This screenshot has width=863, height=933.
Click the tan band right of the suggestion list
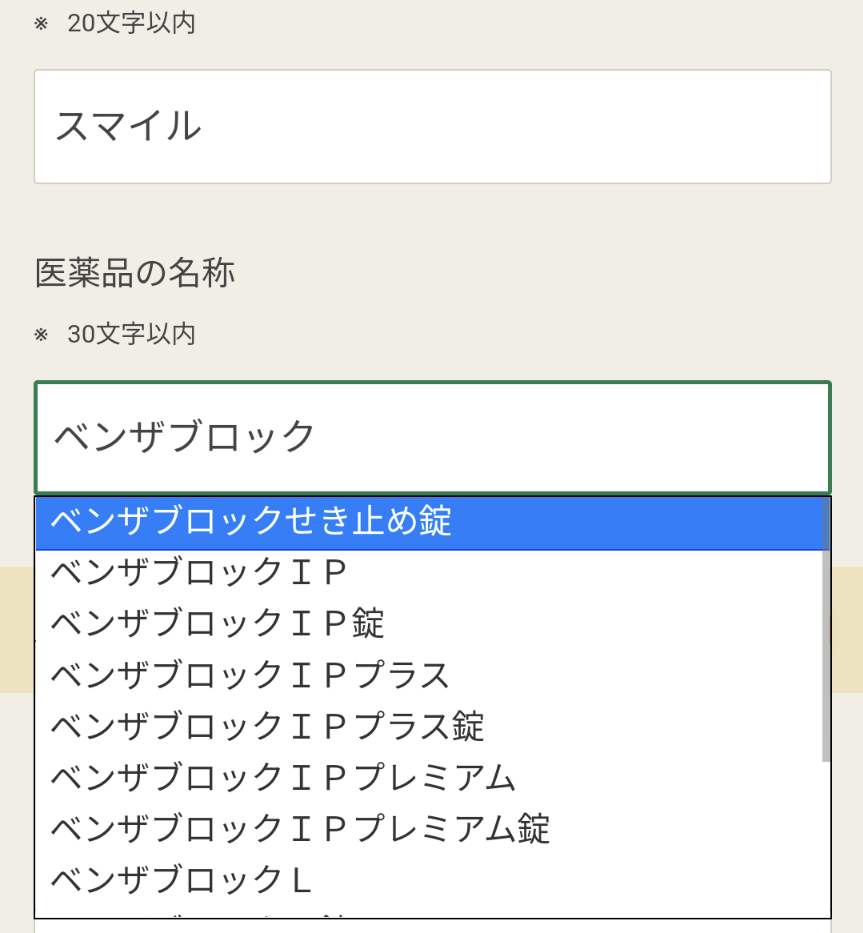tap(847, 630)
